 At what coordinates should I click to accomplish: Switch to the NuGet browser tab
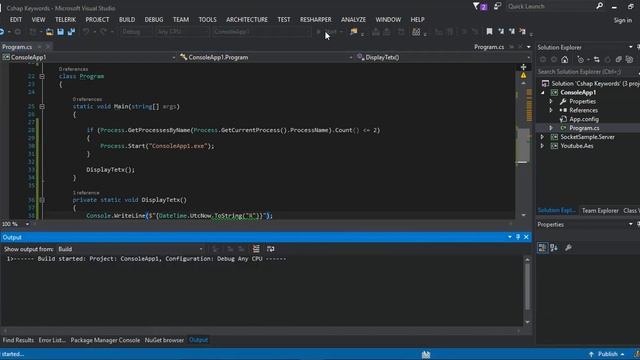[164, 340]
